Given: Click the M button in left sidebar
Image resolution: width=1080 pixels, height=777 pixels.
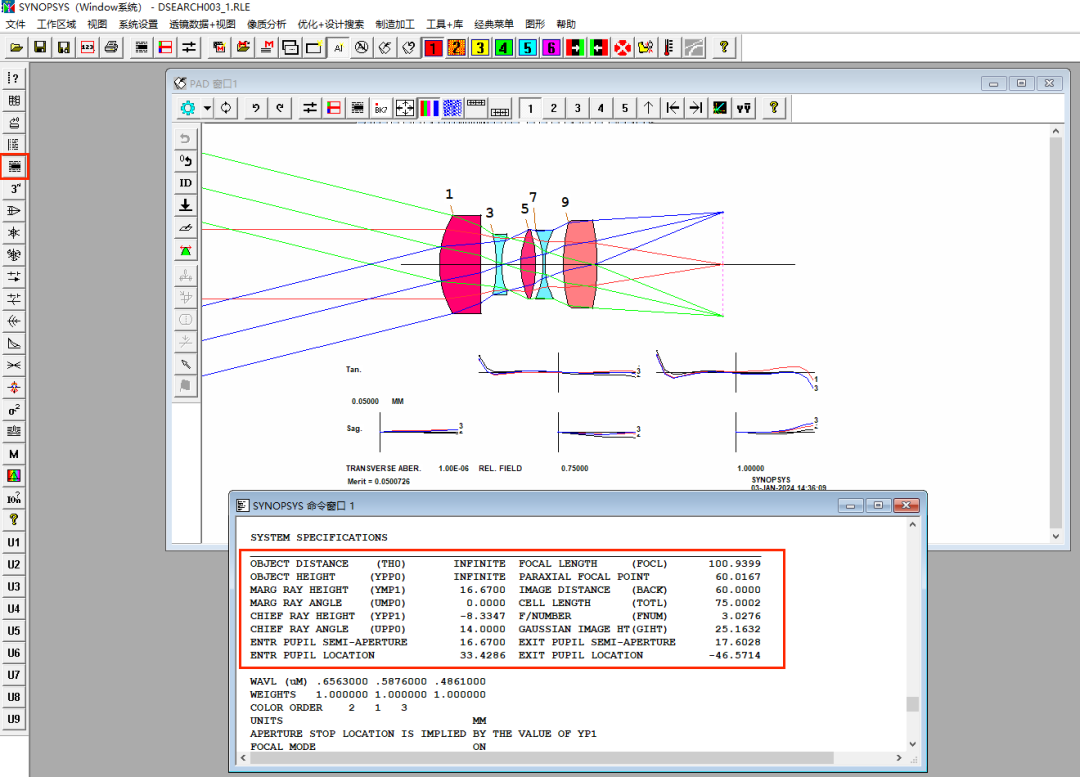Looking at the screenshot, I should (x=14, y=454).
